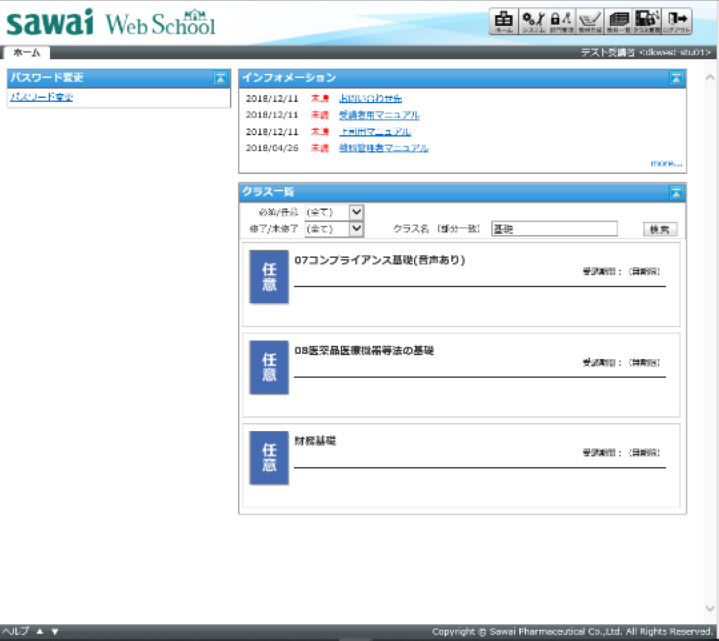Click the pencil and notepad toolbar icon
This screenshot has width=719, height=641.
pyautogui.click(x=591, y=21)
